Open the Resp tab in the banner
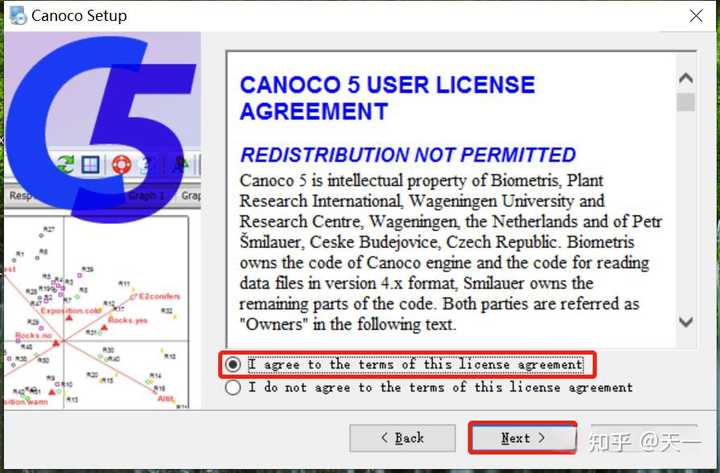 [20, 196]
